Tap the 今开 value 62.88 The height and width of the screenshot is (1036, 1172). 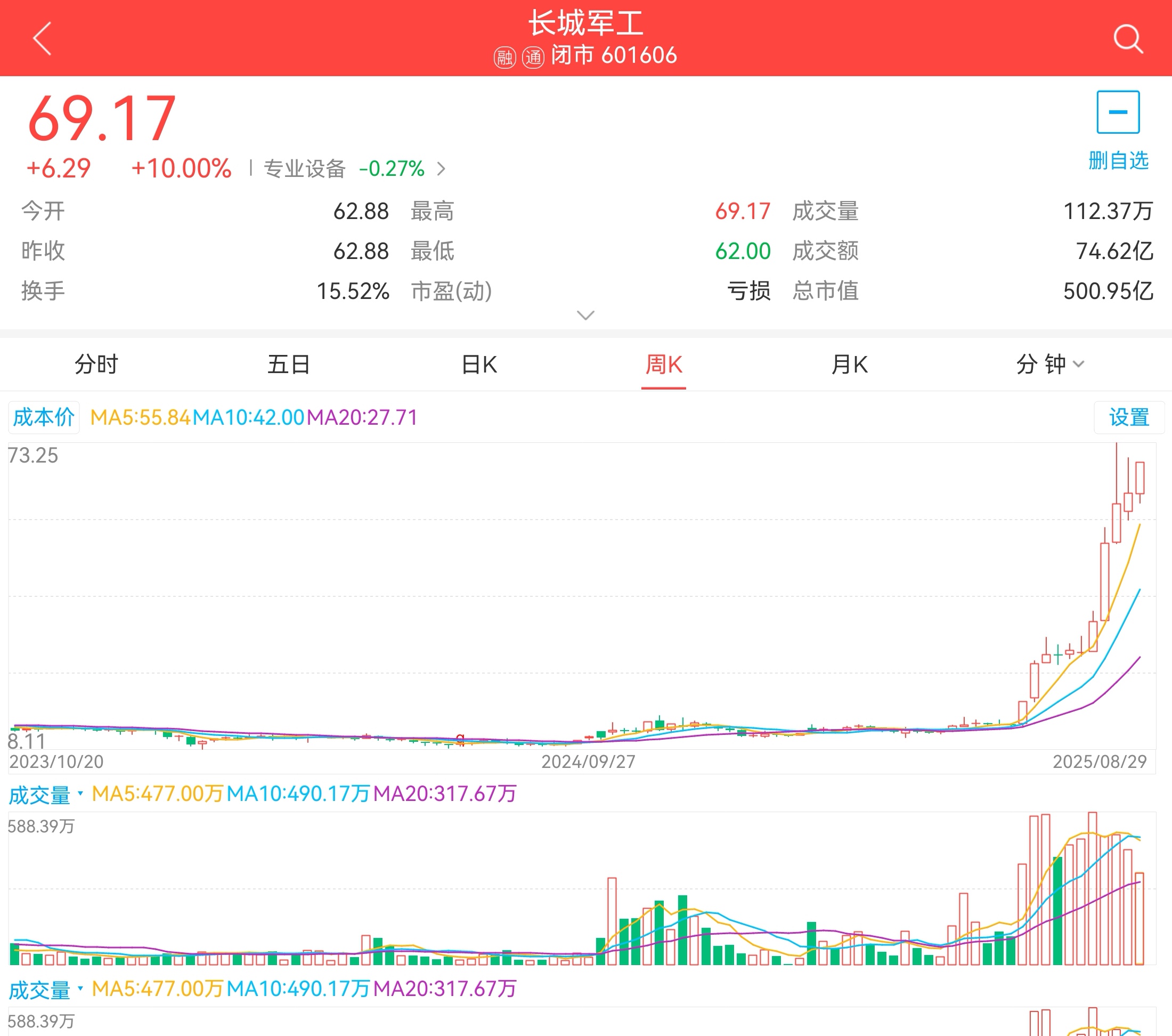click(361, 211)
